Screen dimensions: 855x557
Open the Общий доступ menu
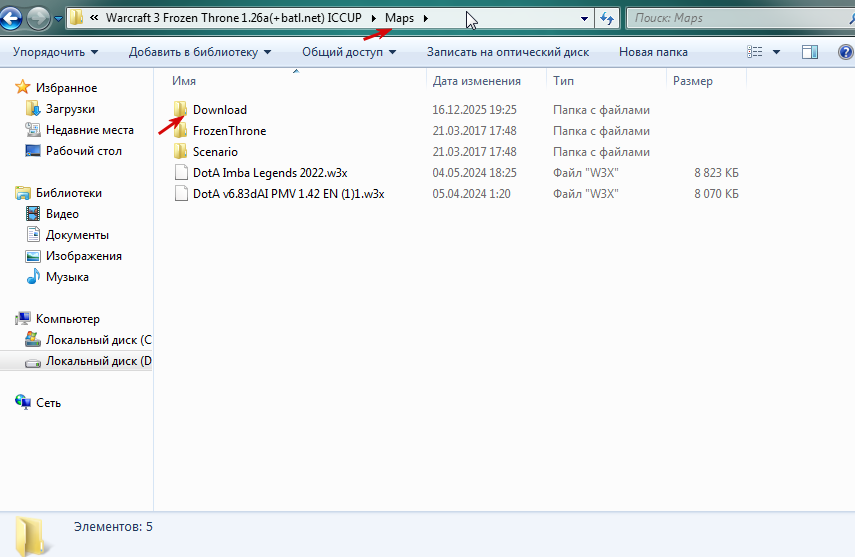(x=349, y=52)
